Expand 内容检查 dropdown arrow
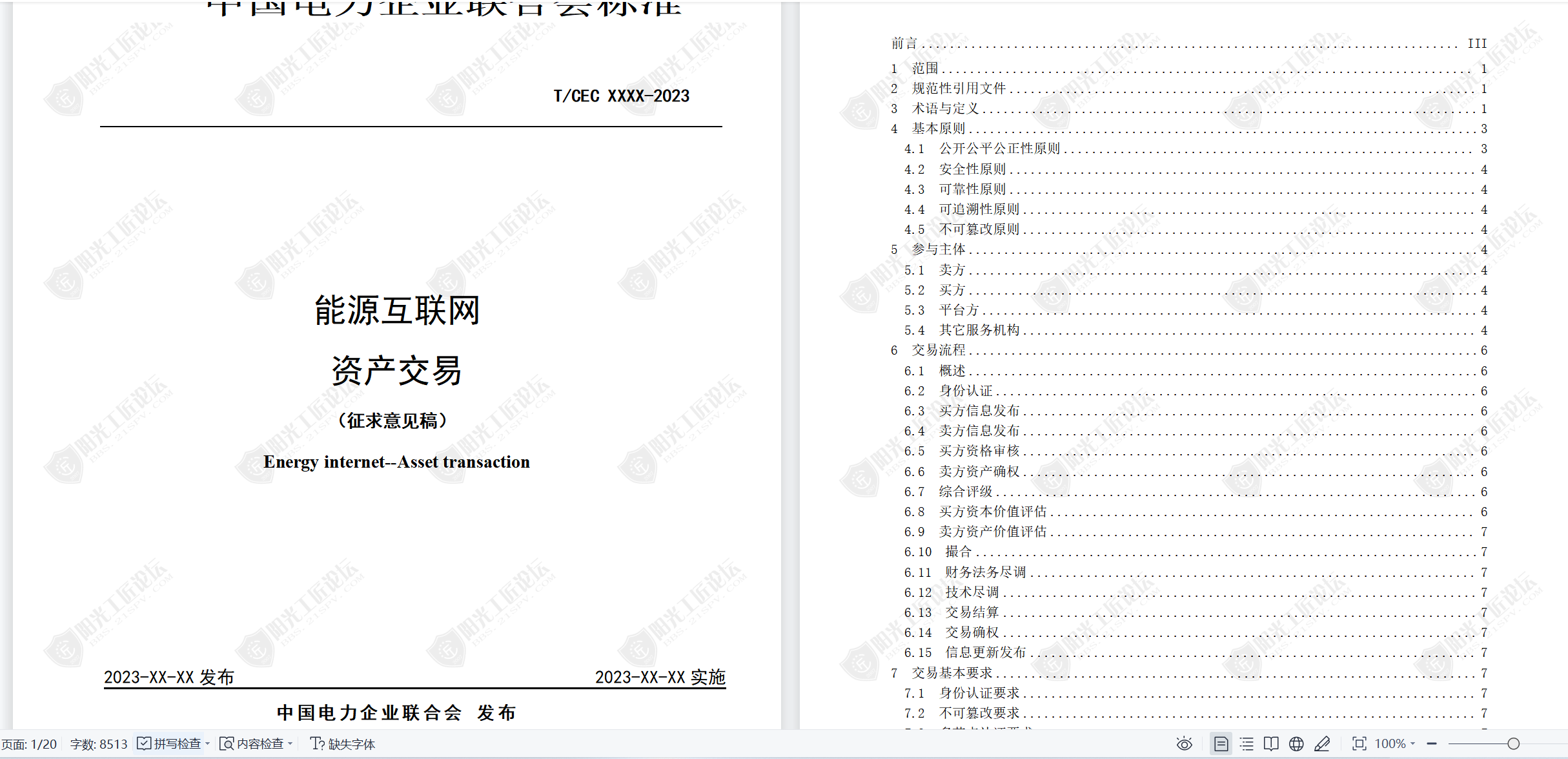 click(290, 744)
